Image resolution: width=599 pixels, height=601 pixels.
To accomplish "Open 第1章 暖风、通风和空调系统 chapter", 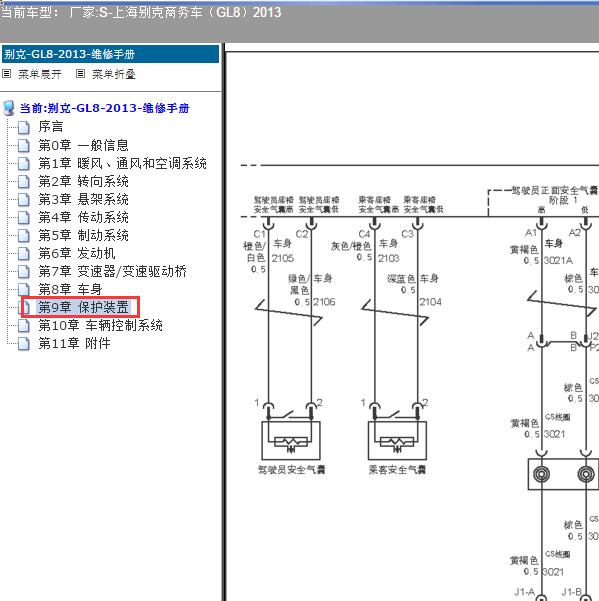I will point(123,163).
